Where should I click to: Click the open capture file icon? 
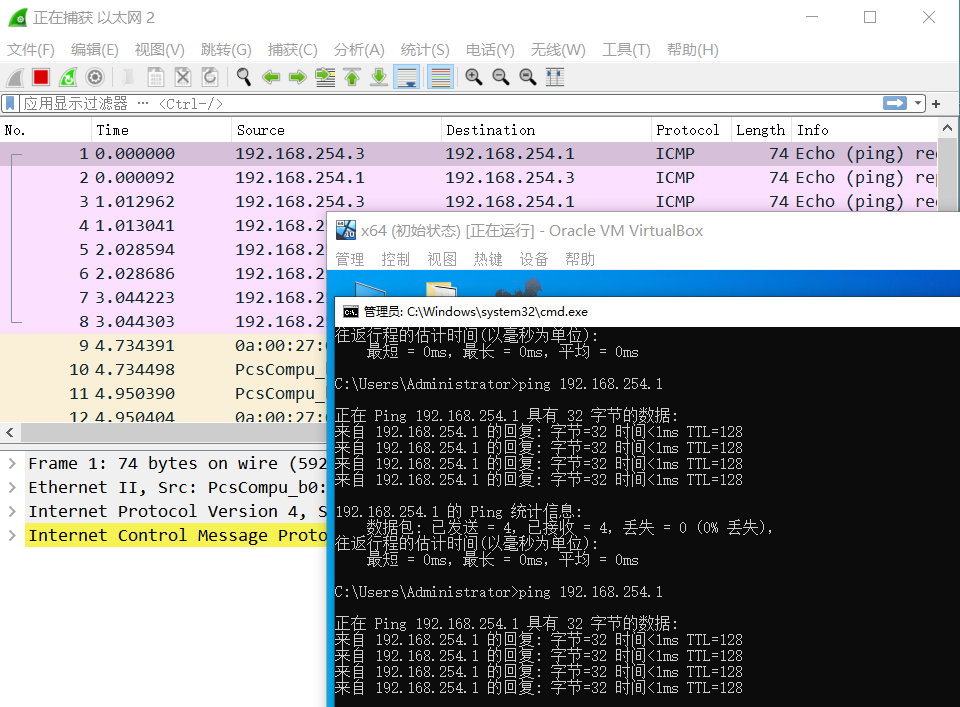click(129, 77)
